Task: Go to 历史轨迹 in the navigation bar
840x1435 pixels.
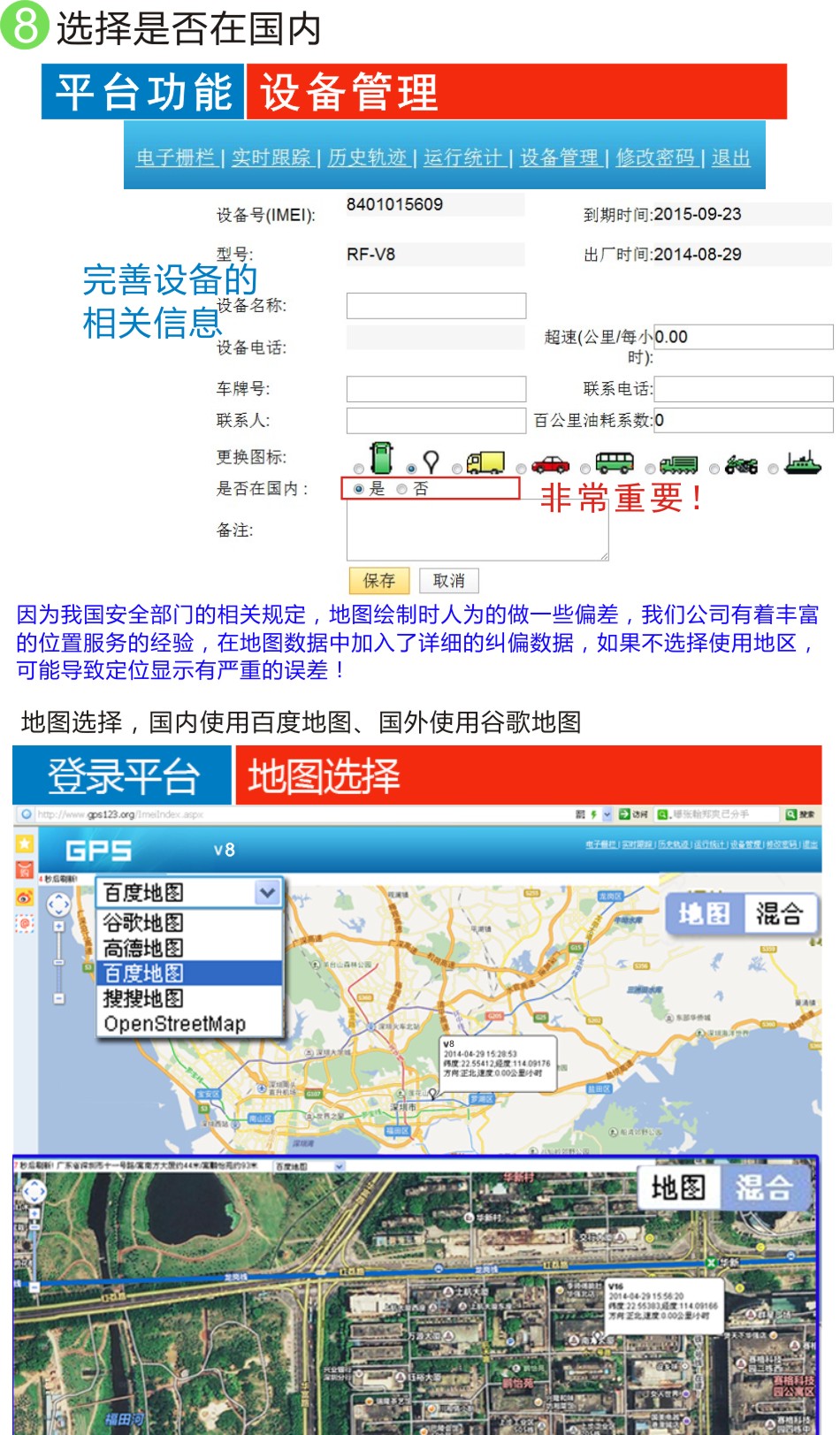Action: pos(367,157)
